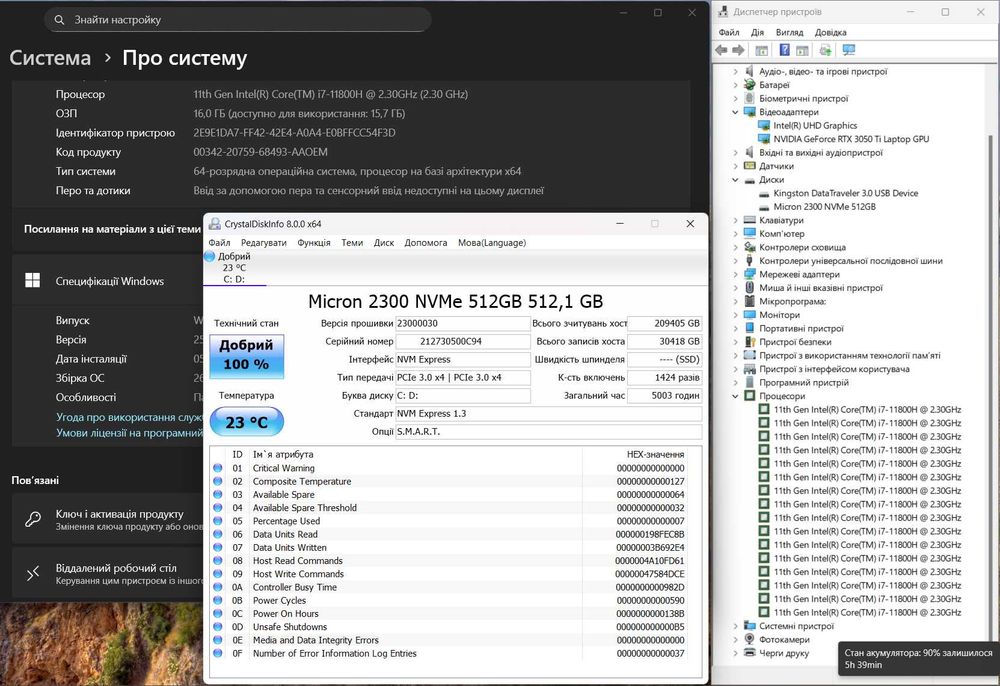
Task: Click the Добрий 100 % health status button
Action: (x=247, y=355)
